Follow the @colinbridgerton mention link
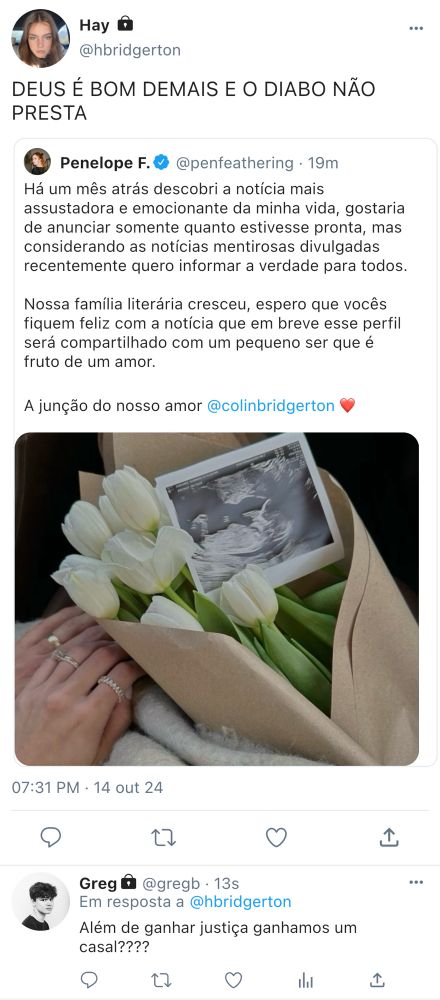 point(271,406)
